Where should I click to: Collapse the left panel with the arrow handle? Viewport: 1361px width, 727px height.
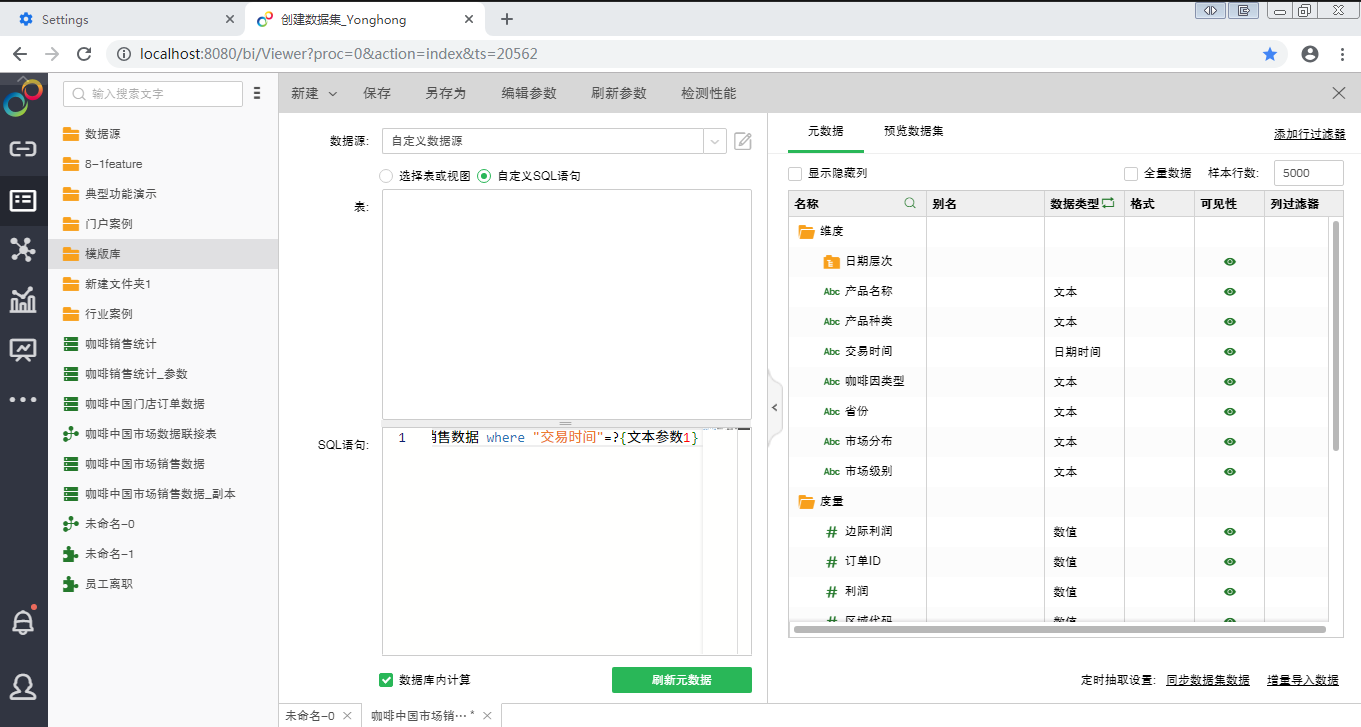(x=773, y=408)
